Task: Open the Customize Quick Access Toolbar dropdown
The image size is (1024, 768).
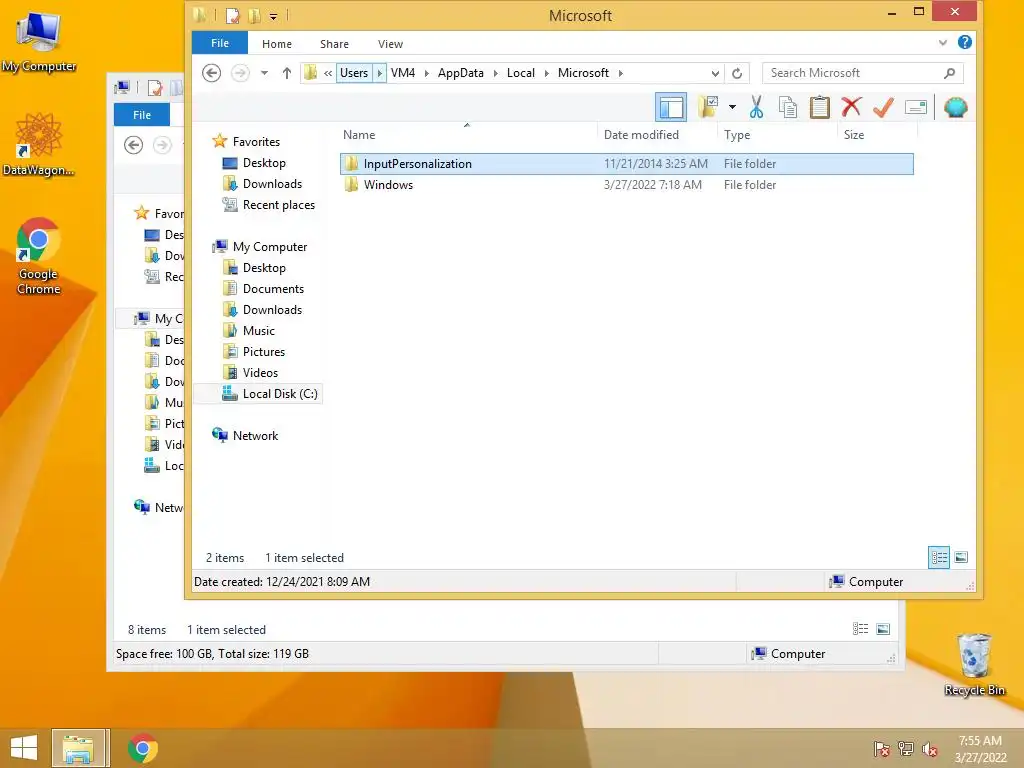Action: (x=274, y=16)
